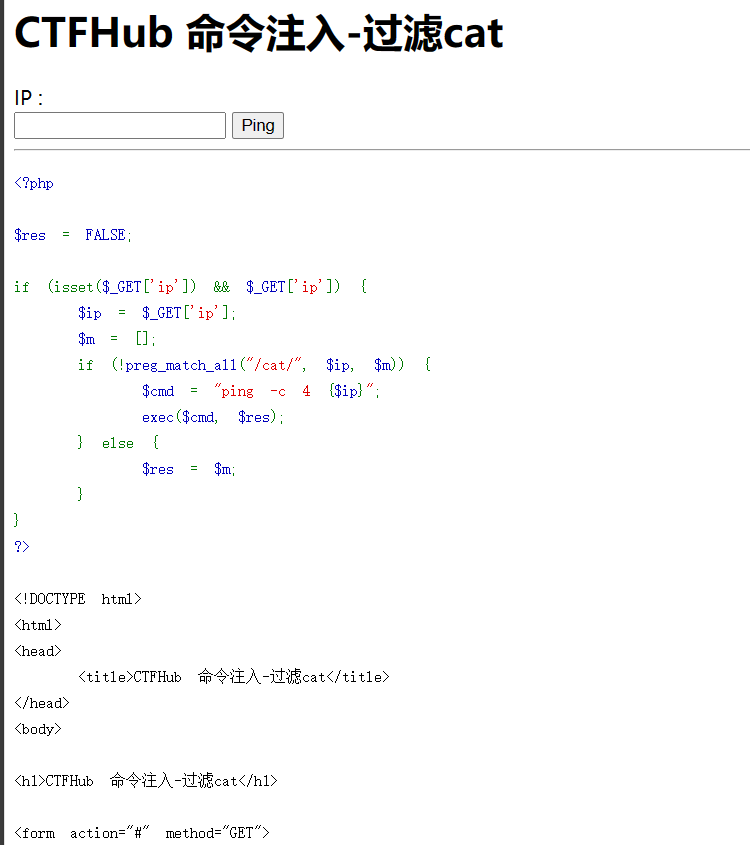Click the '} else {' code line
This screenshot has width=750, height=845.
[118, 443]
